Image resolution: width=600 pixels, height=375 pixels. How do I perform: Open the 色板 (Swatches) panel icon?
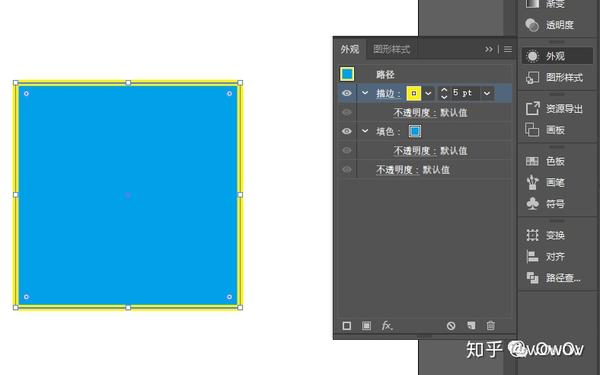point(532,161)
